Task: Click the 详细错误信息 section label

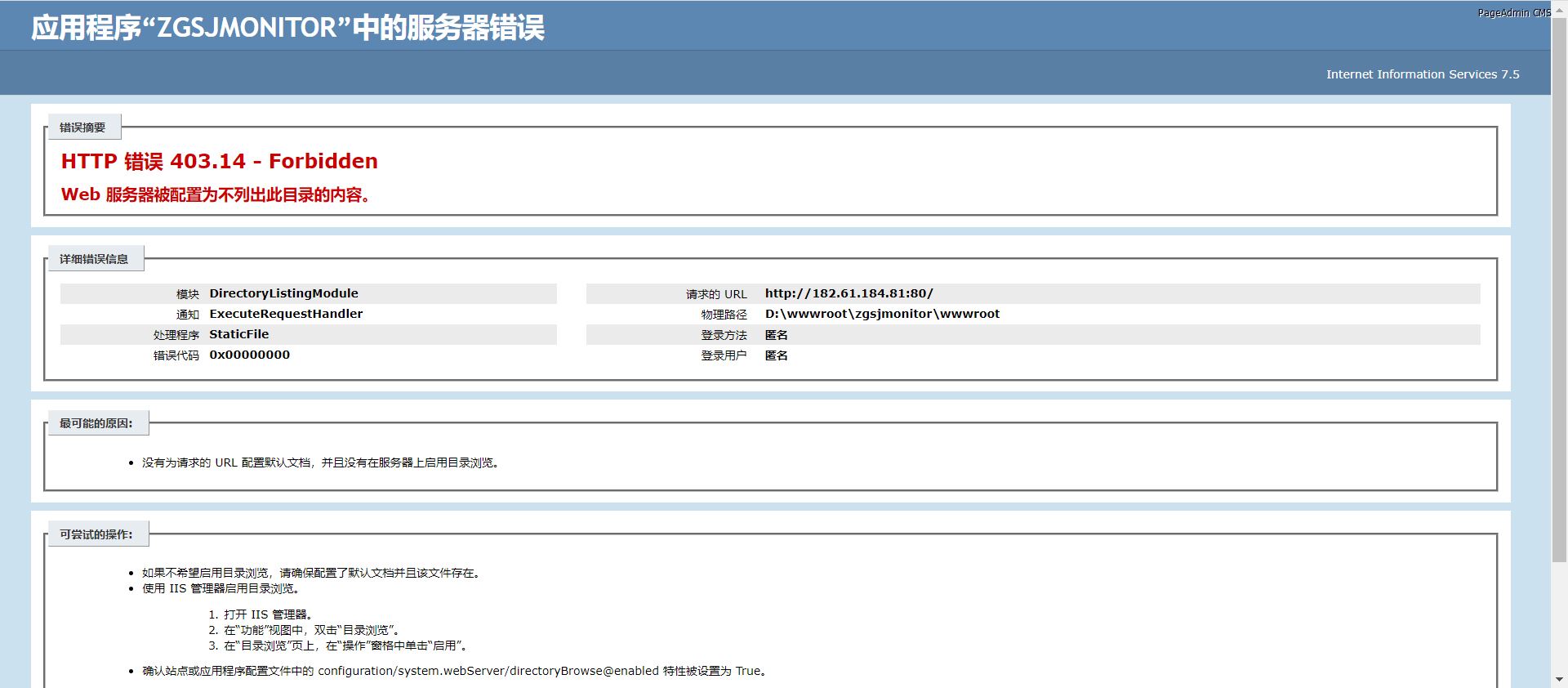Action: click(x=94, y=259)
